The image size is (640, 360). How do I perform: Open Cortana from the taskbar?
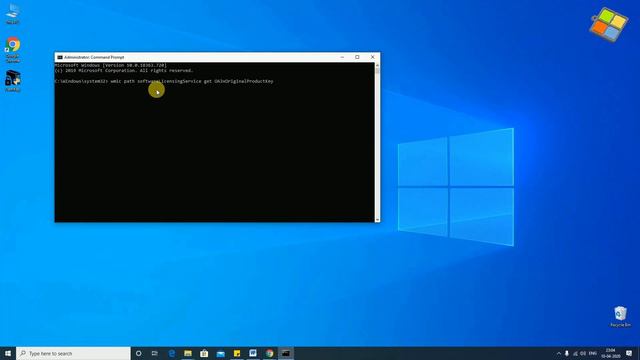(x=139, y=353)
